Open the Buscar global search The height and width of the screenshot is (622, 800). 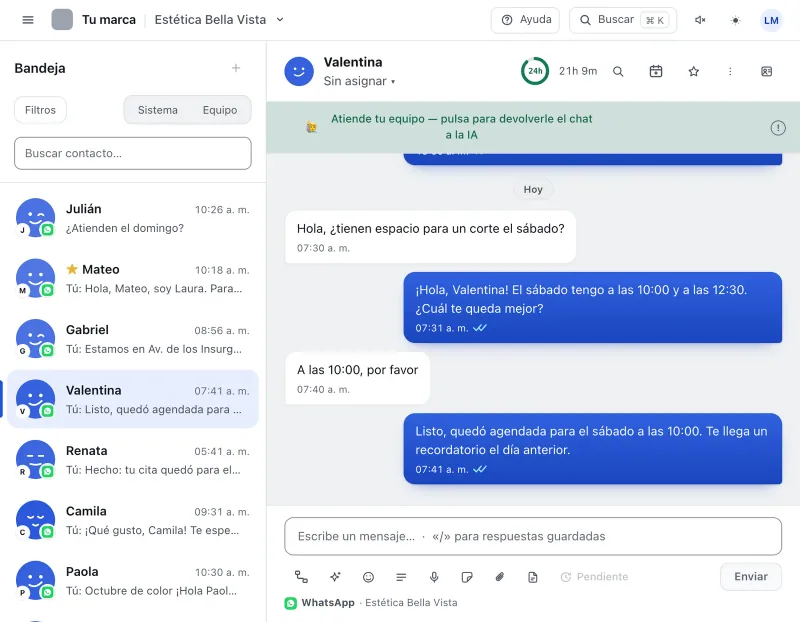click(x=623, y=20)
